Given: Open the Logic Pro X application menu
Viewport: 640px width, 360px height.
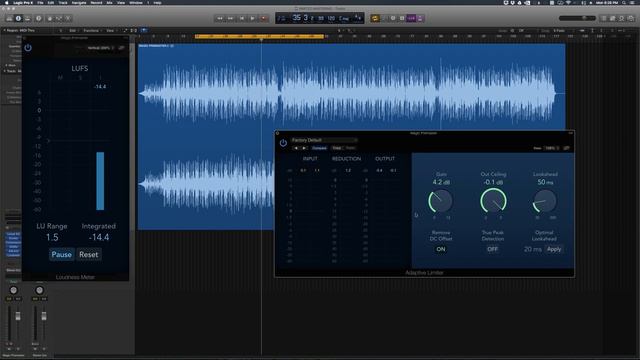Looking at the screenshot, I should (x=22, y=2).
